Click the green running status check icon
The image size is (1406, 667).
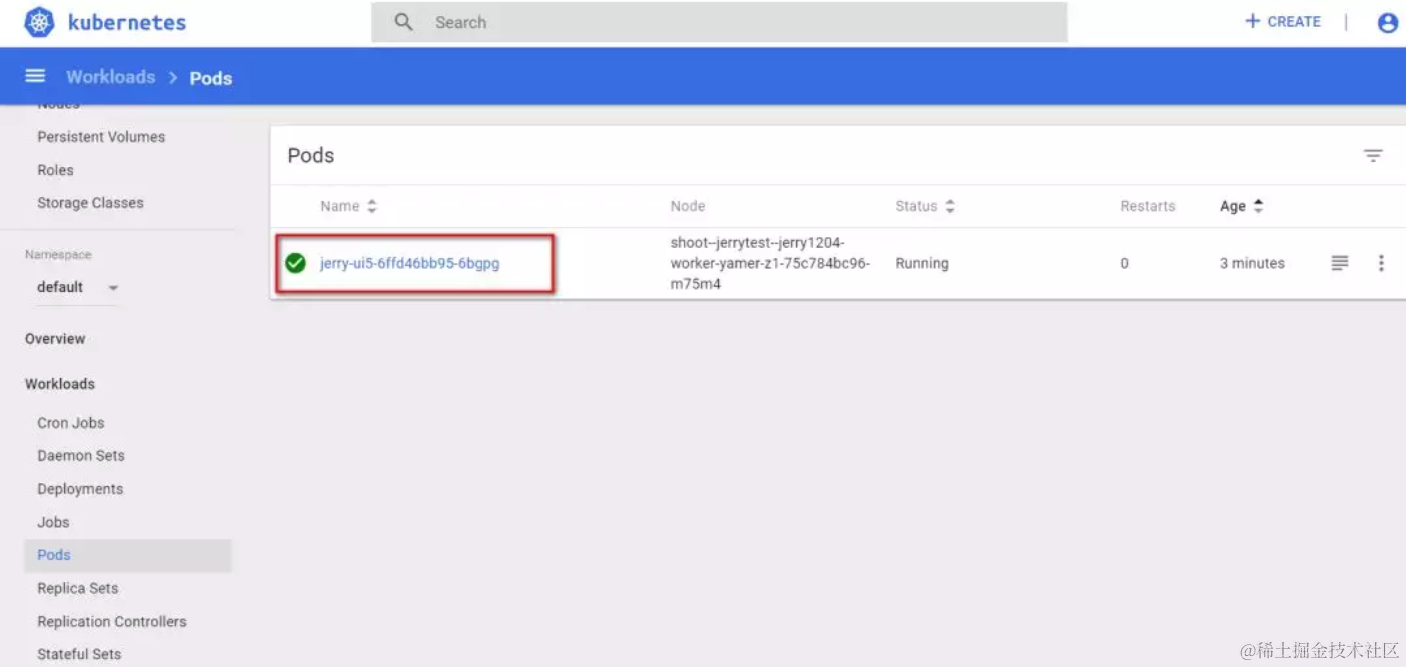[x=295, y=263]
